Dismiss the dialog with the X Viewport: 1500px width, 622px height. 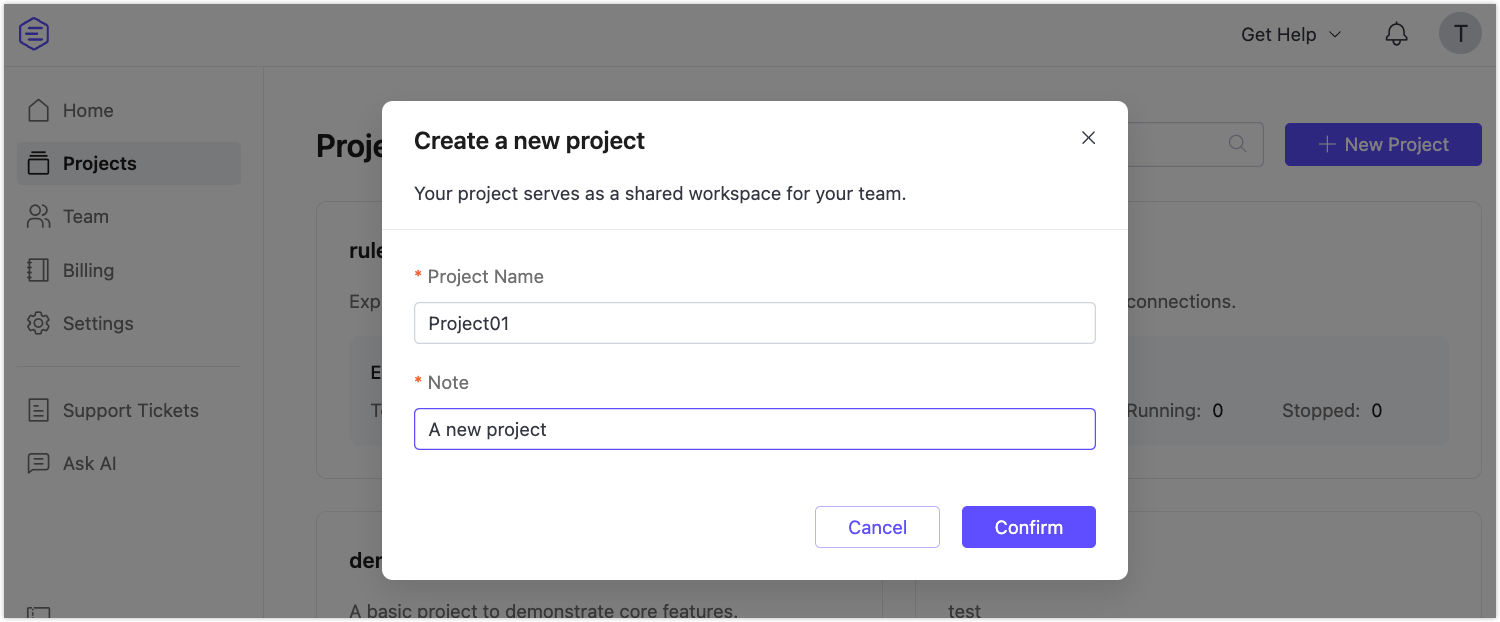point(1088,138)
